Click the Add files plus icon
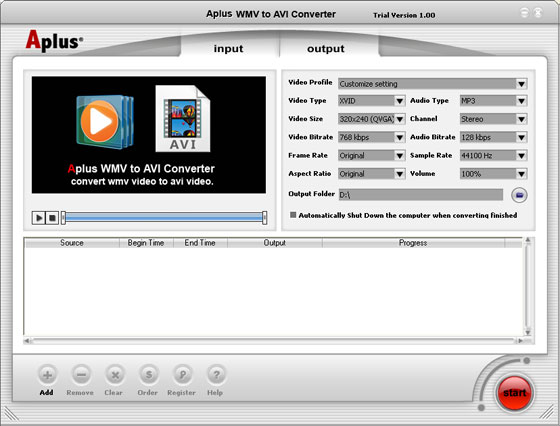The width and height of the screenshot is (560, 426). pos(48,375)
